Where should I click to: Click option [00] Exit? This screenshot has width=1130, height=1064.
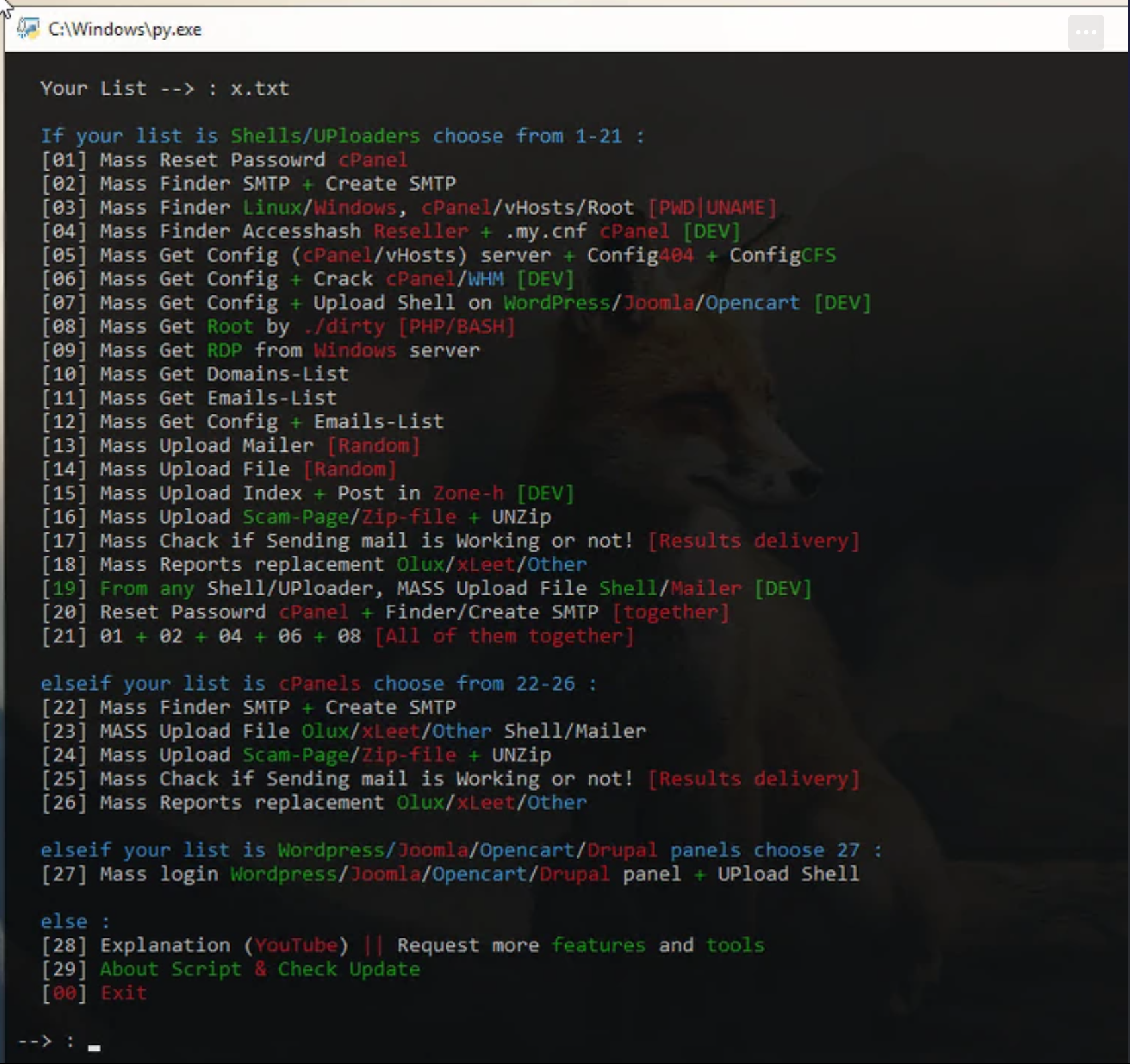click(x=94, y=993)
